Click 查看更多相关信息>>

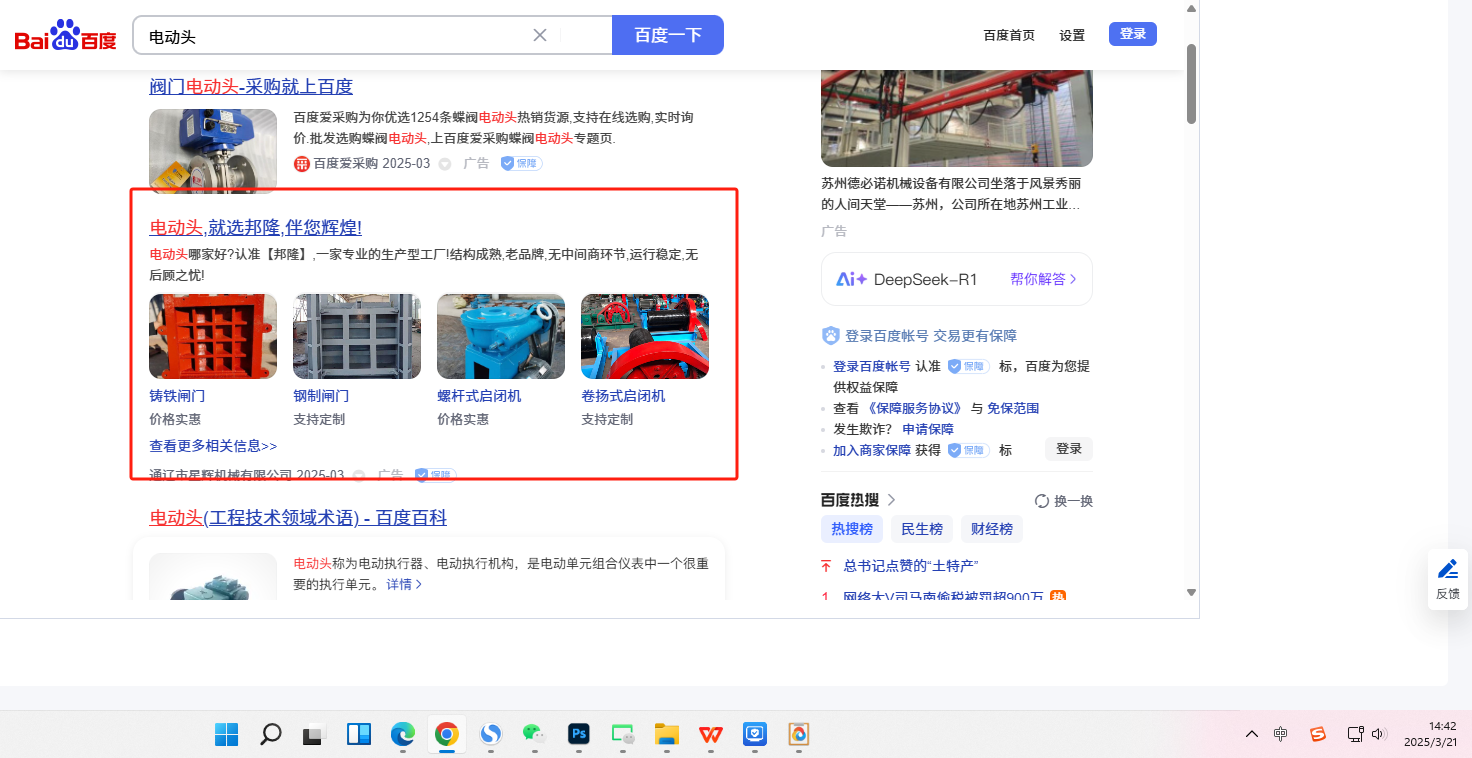tap(213, 446)
